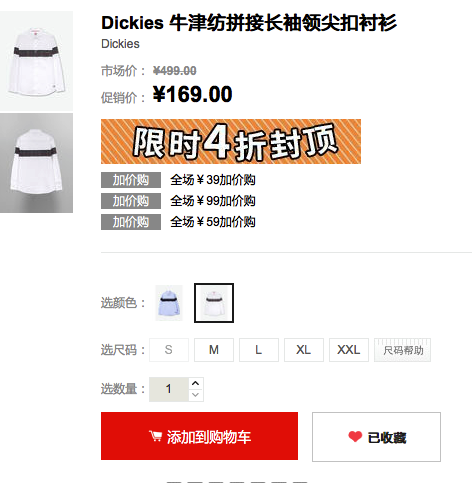472x483 pixels.
Task: Toggle the 已收藏 favorite button
Action: tap(376, 437)
